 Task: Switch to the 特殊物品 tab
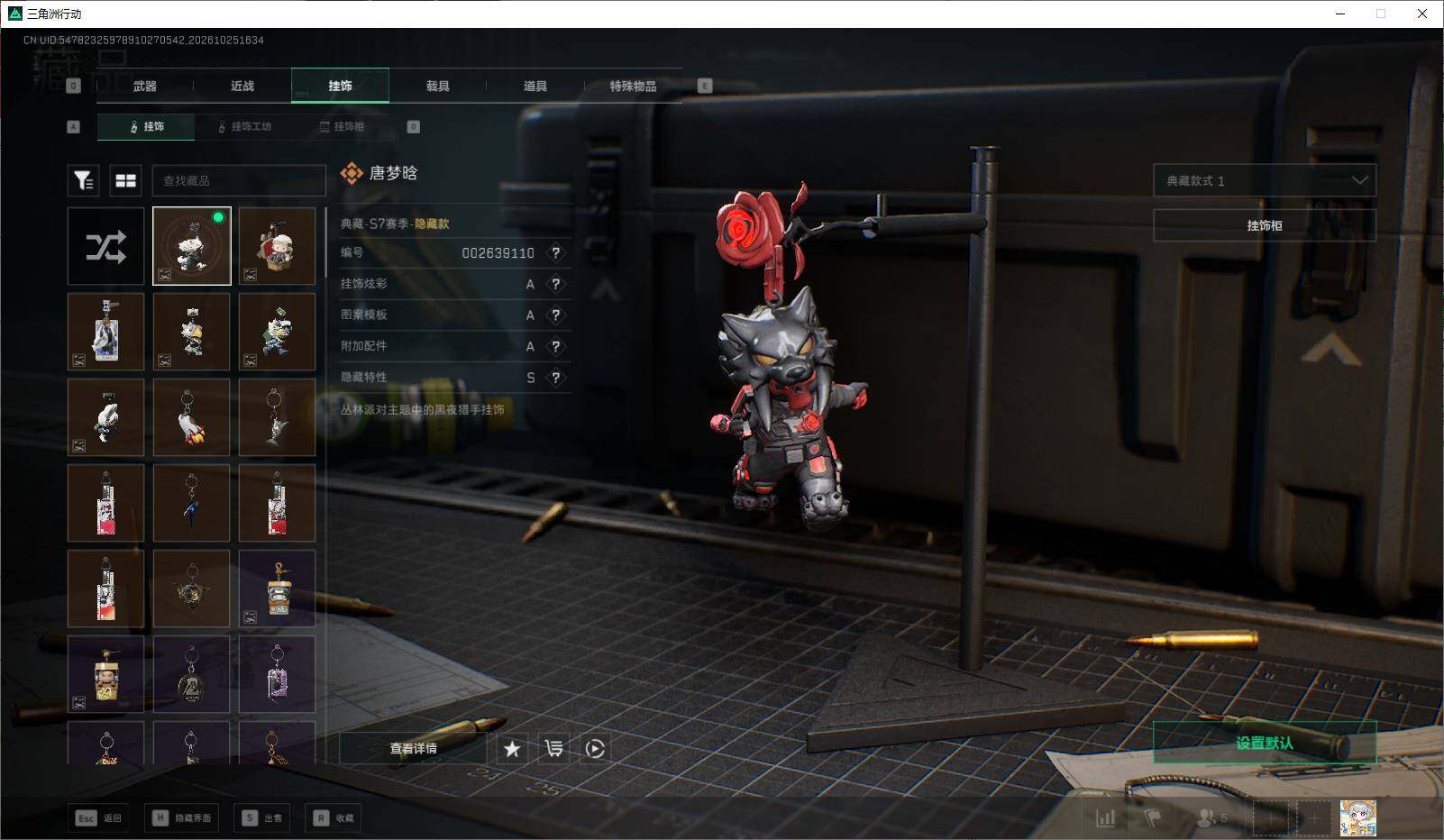pyautogui.click(x=633, y=86)
